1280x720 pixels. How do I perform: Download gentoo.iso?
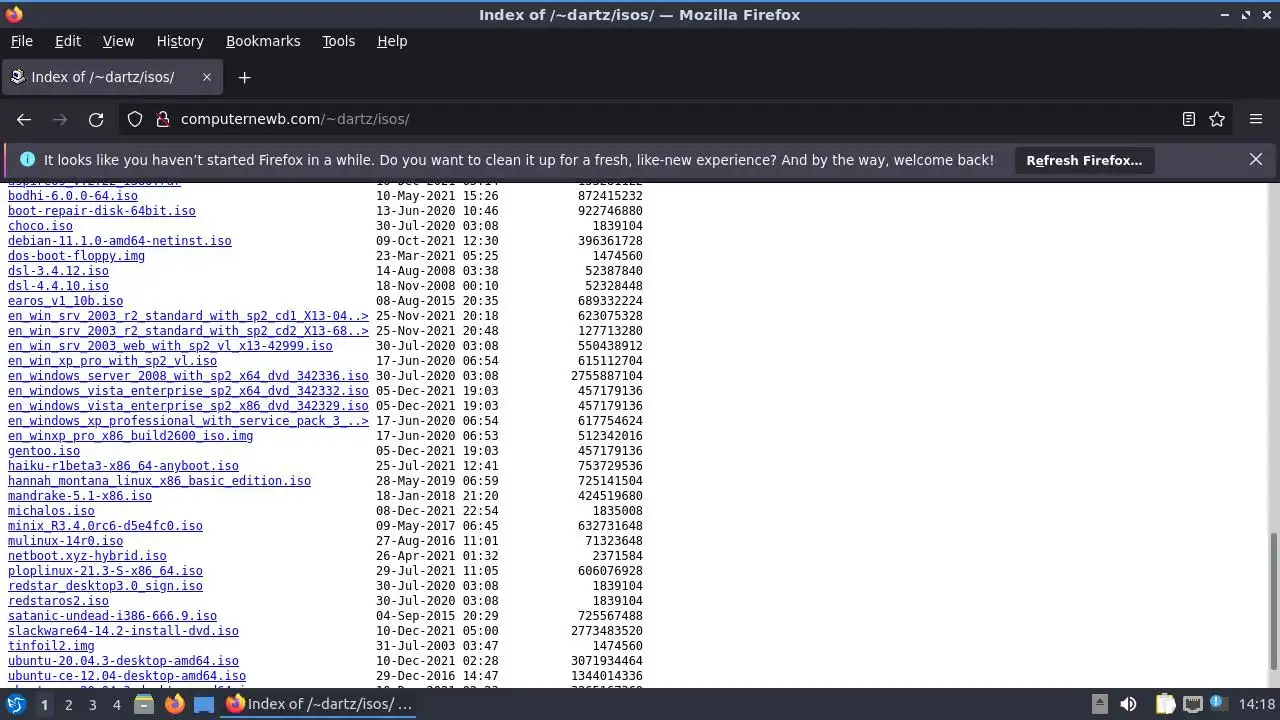44,451
